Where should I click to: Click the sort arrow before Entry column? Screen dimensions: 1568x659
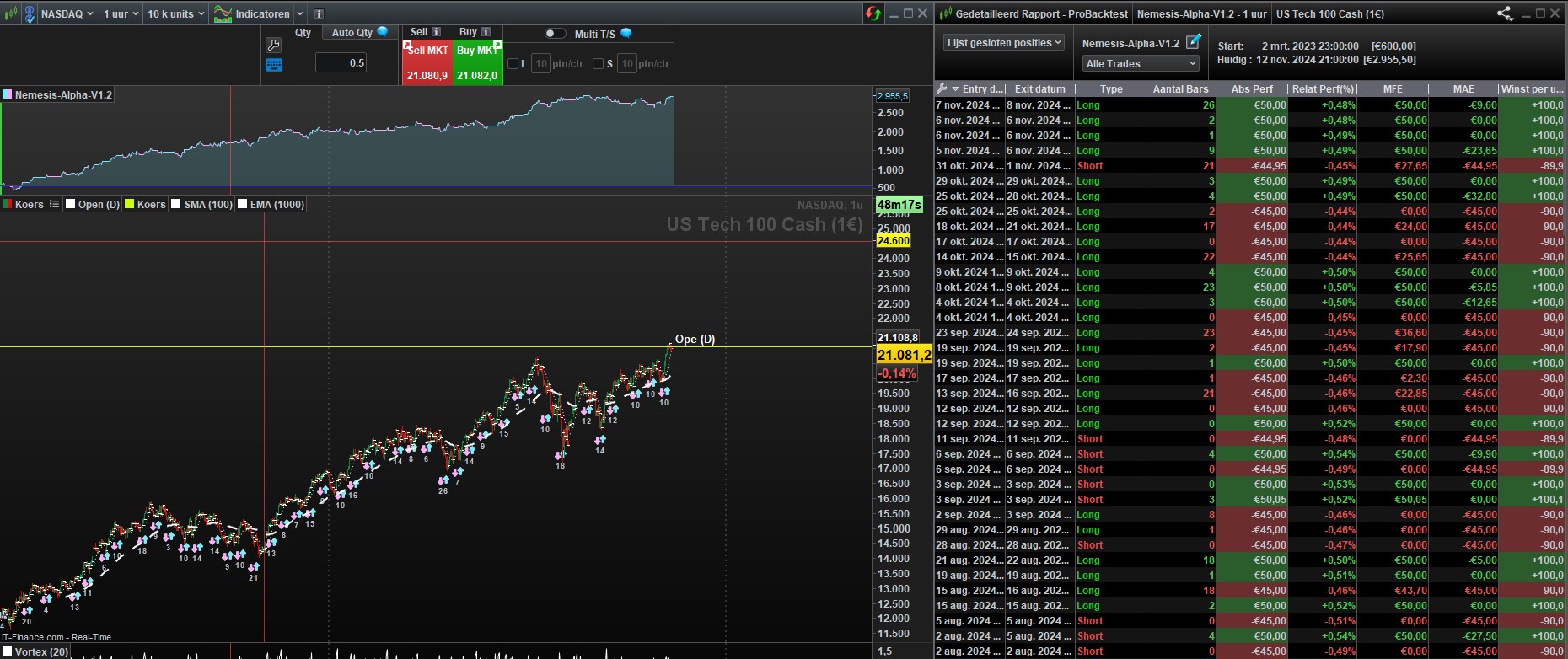coord(955,88)
